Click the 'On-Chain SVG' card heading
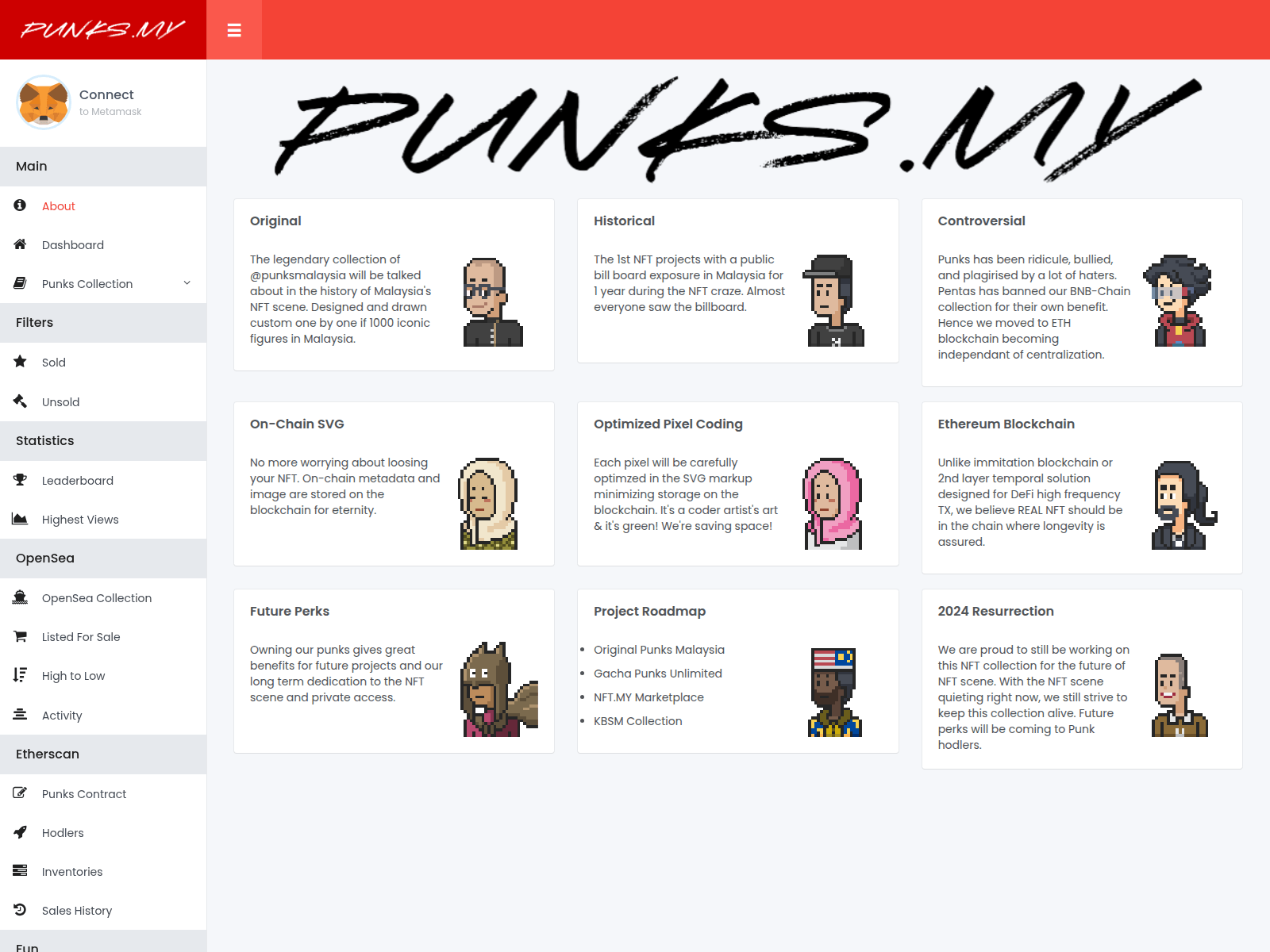Viewport: 1270px width, 952px height. [297, 424]
